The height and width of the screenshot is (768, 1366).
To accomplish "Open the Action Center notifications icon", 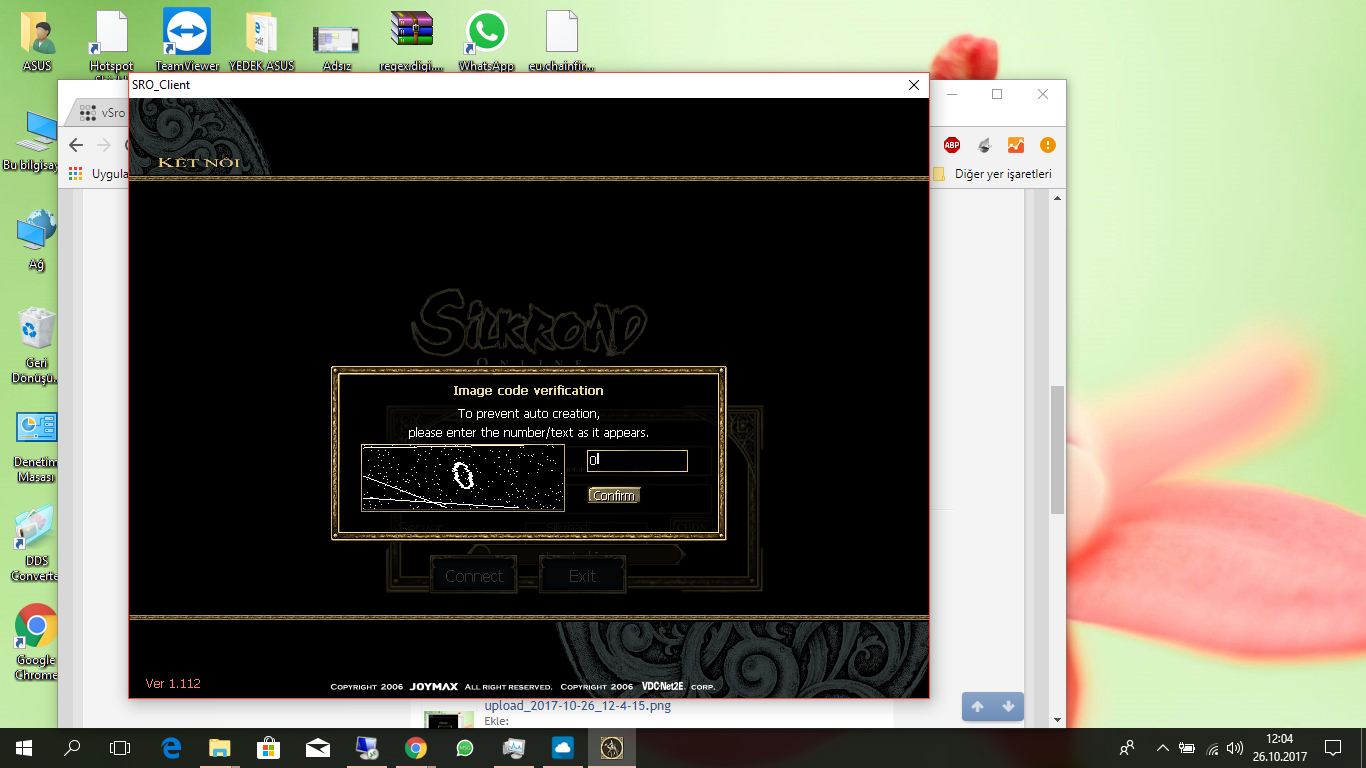I will coord(1333,747).
